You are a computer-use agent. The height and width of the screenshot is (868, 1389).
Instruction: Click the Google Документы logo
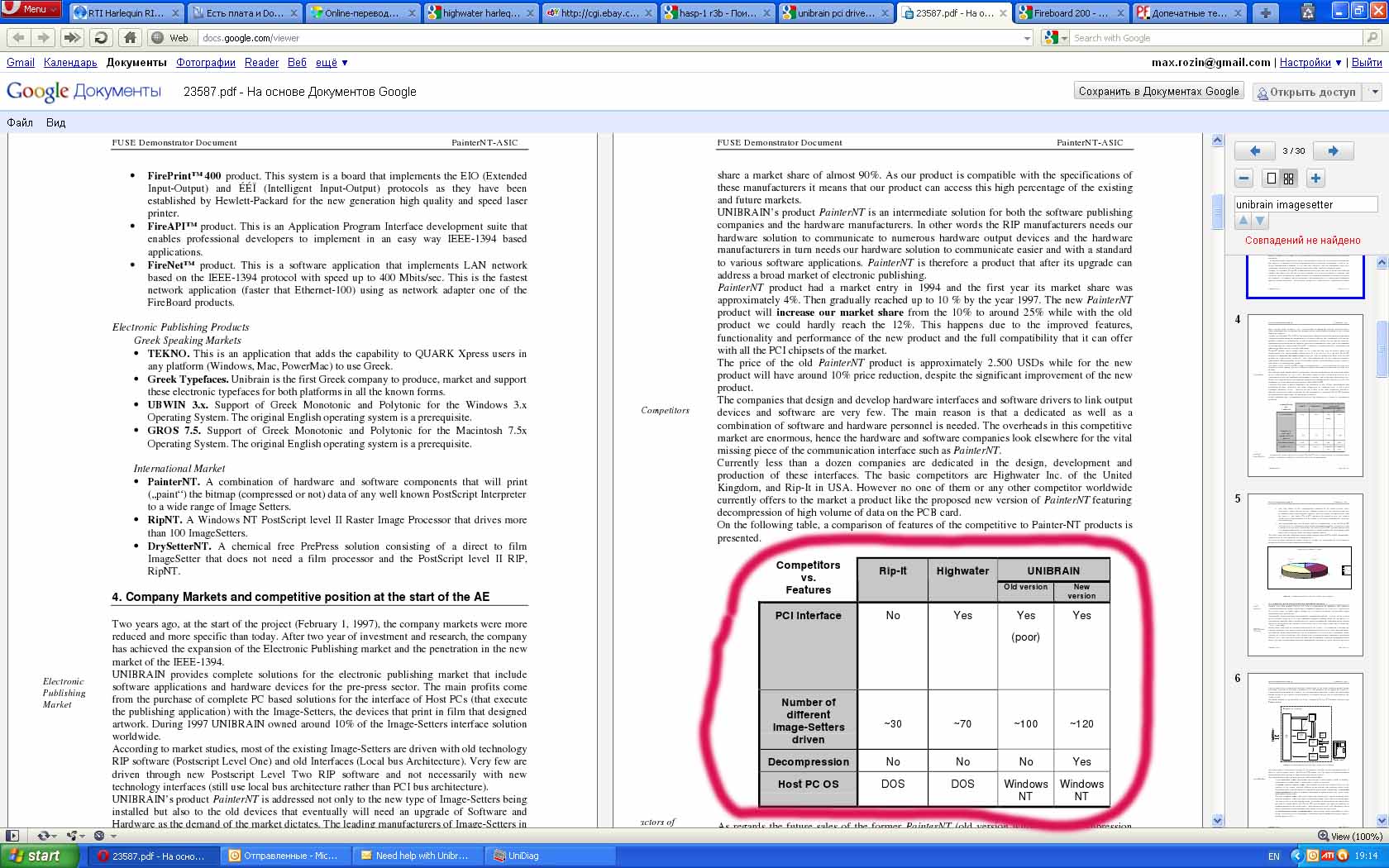(x=84, y=91)
